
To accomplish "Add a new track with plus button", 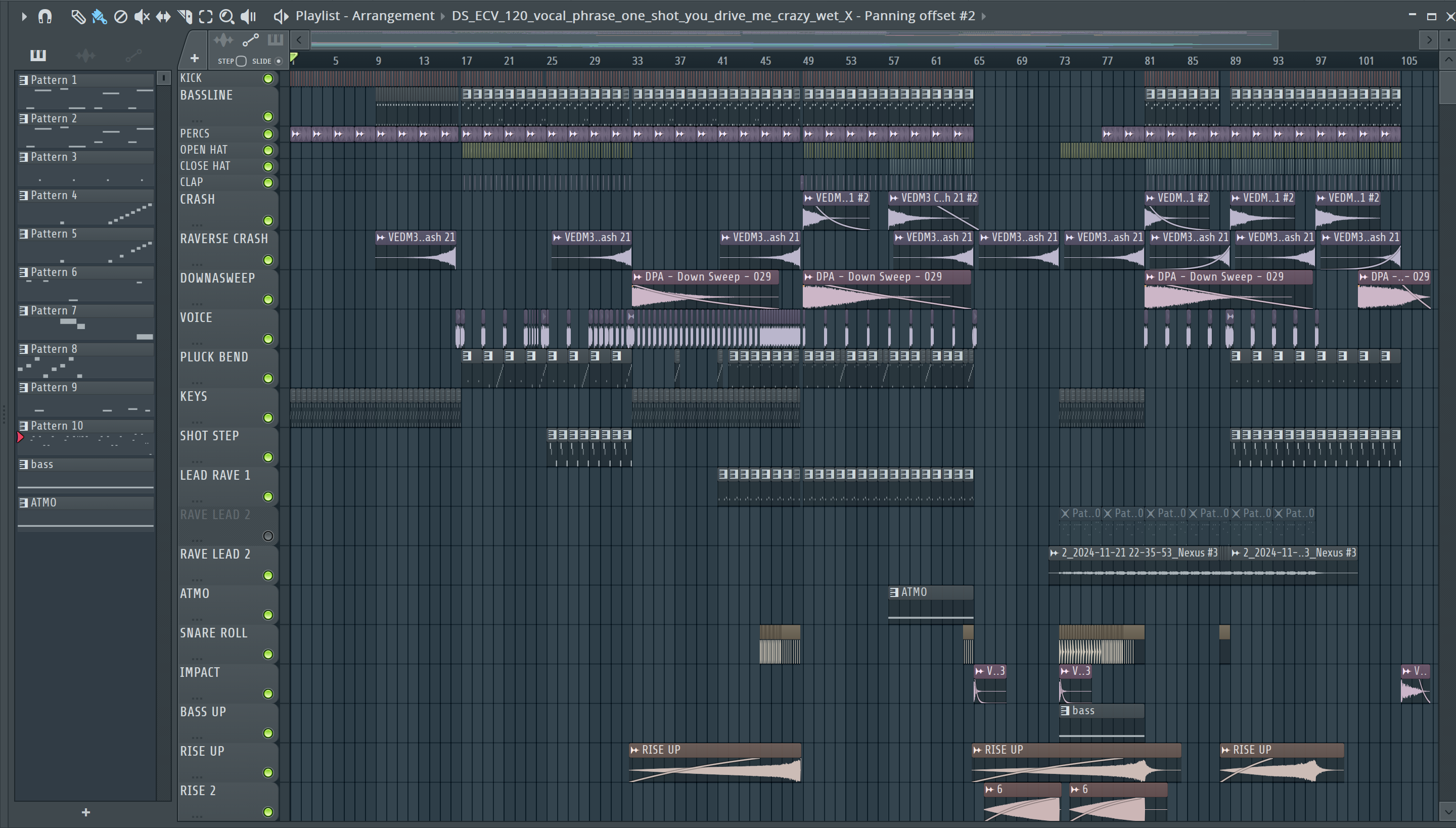I will click(195, 58).
